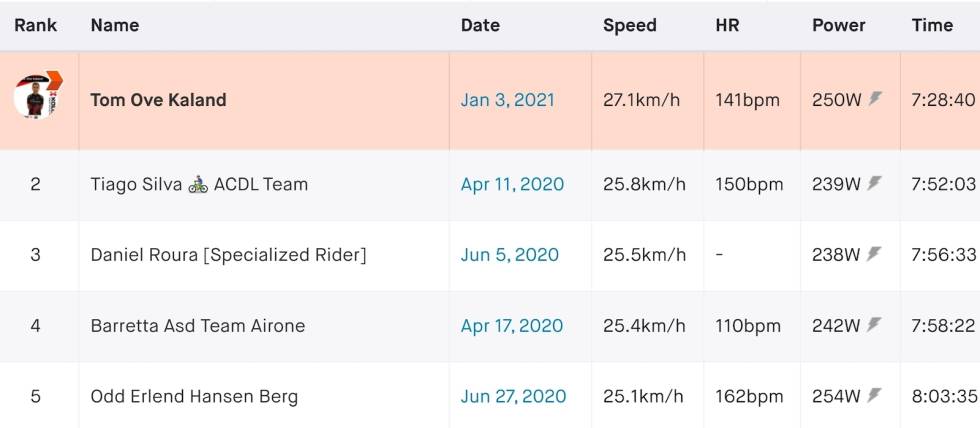The image size is (980, 428).
Task: Click the power icon beside 238W
Action: [x=875, y=254]
